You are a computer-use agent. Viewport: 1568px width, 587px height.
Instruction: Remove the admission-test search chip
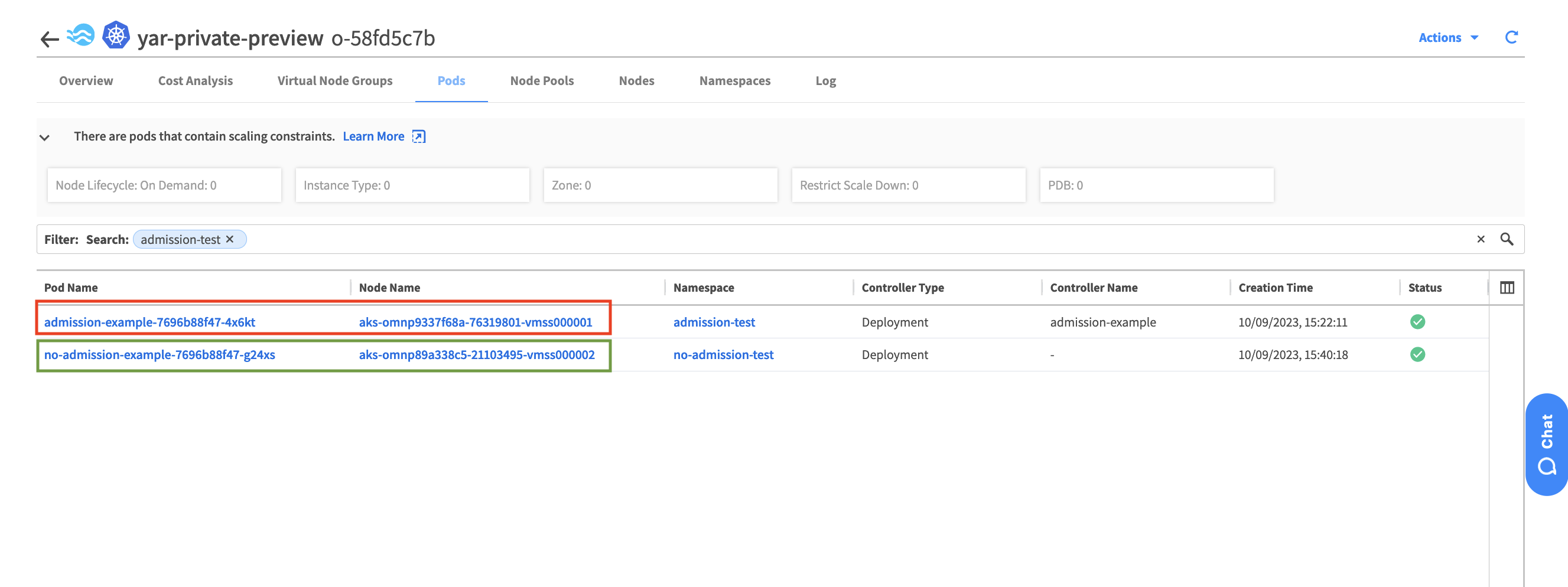coord(230,239)
